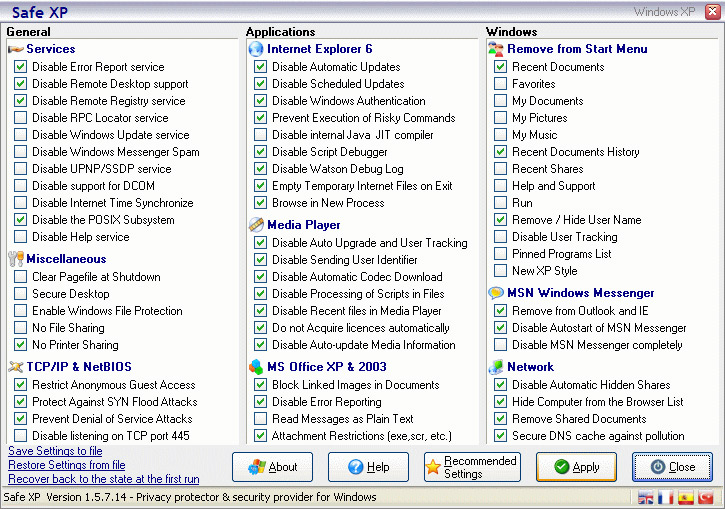Check Disable MSN Messenger completely

[x=500, y=344]
